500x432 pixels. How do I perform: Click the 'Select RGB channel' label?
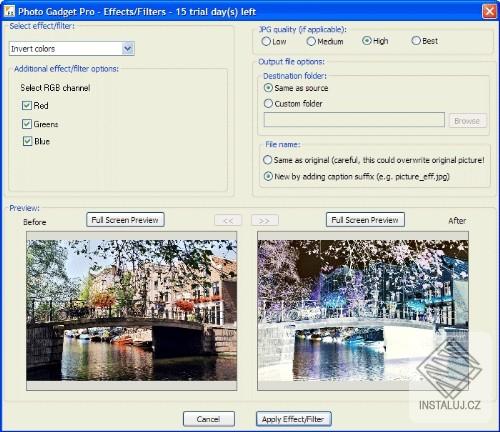tap(55, 88)
